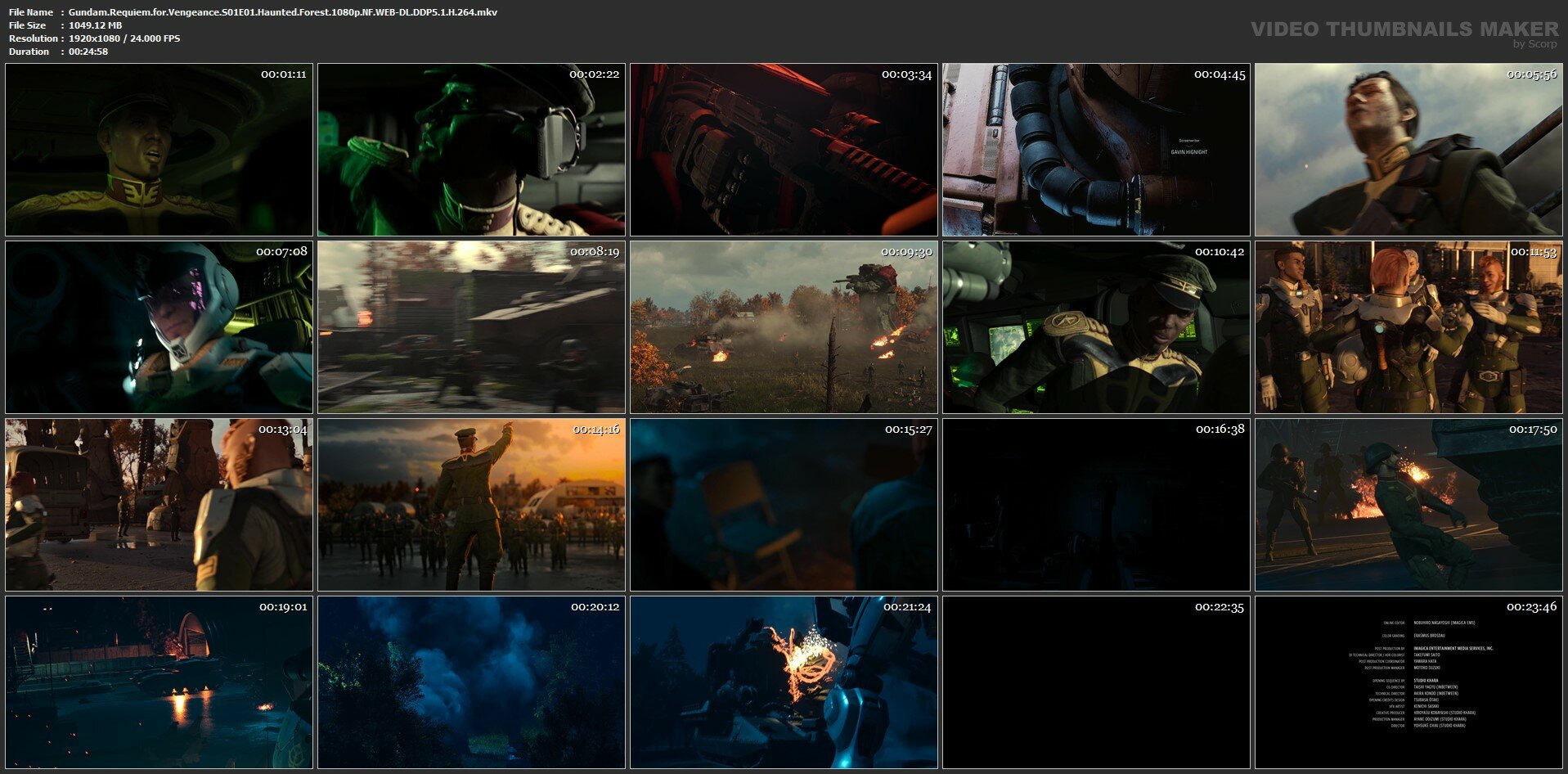1568x774 pixels.
Task: Open the frame at 00:03:34
Action: [784, 150]
